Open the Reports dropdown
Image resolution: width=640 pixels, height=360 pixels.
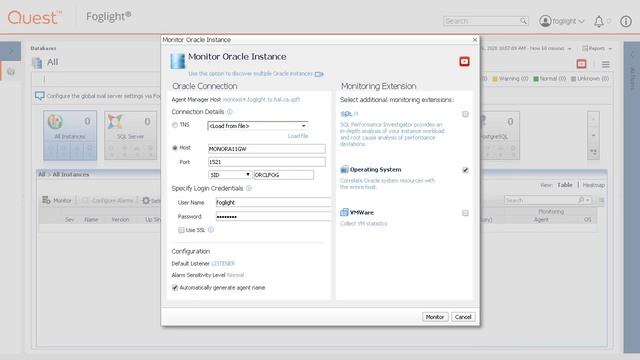point(597,48)
